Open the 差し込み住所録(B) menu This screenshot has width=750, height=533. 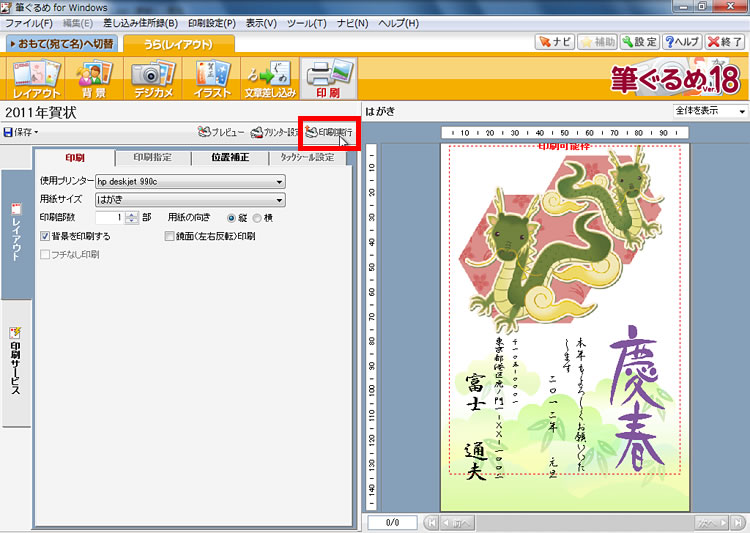(x=141, y=23)
